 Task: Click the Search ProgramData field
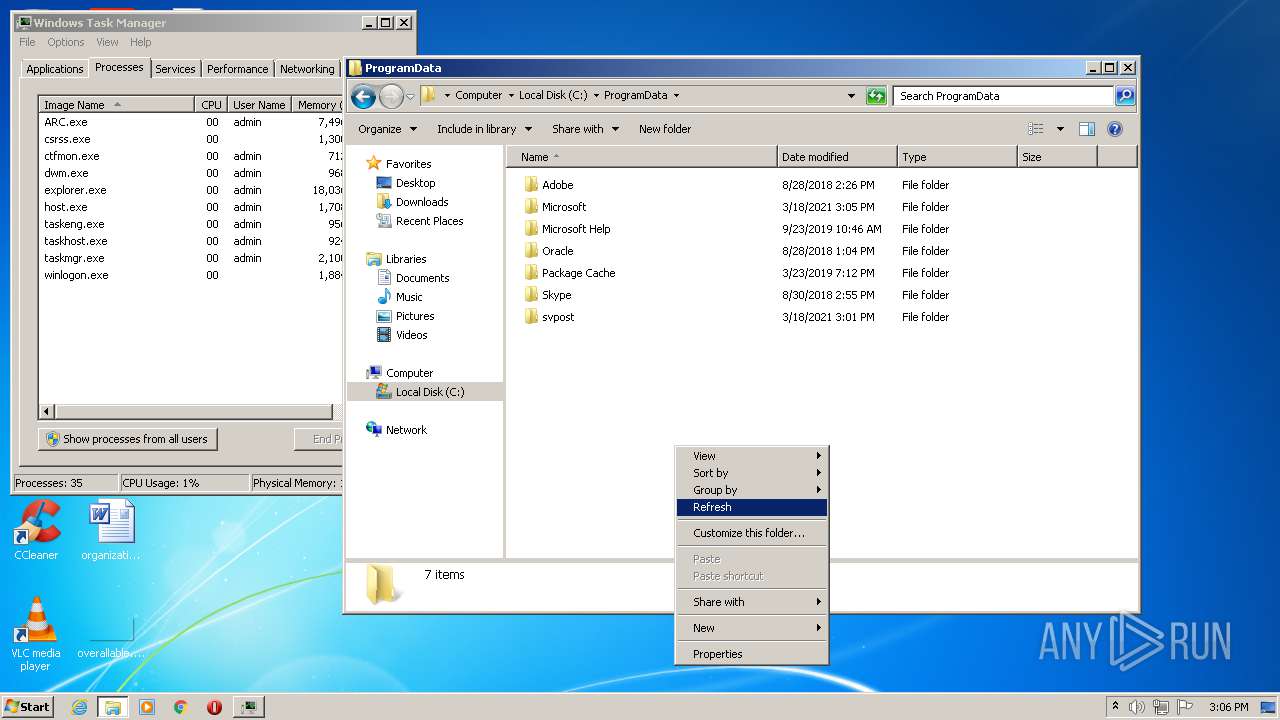[1002, 96]
